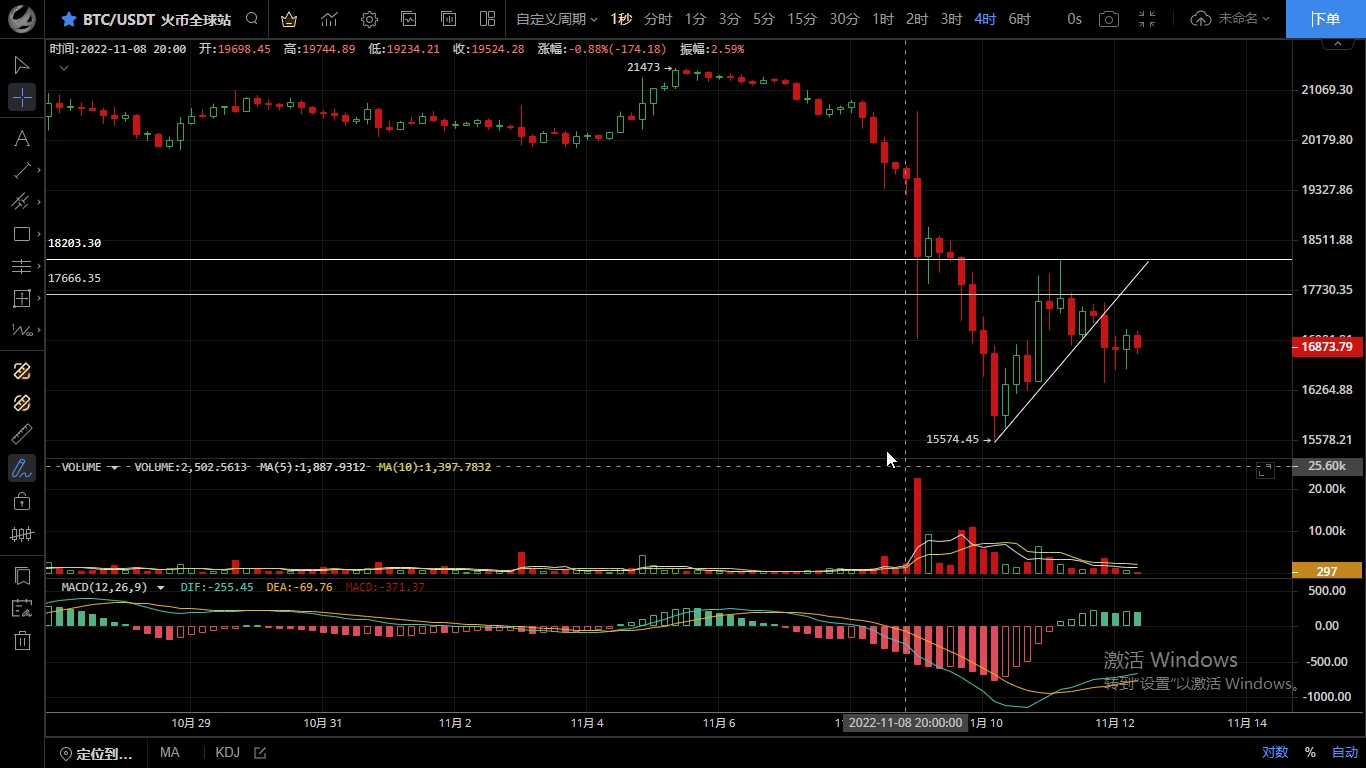Switch to the 4时 interval
Screen dimensions: 1366x768
point(985,19)
